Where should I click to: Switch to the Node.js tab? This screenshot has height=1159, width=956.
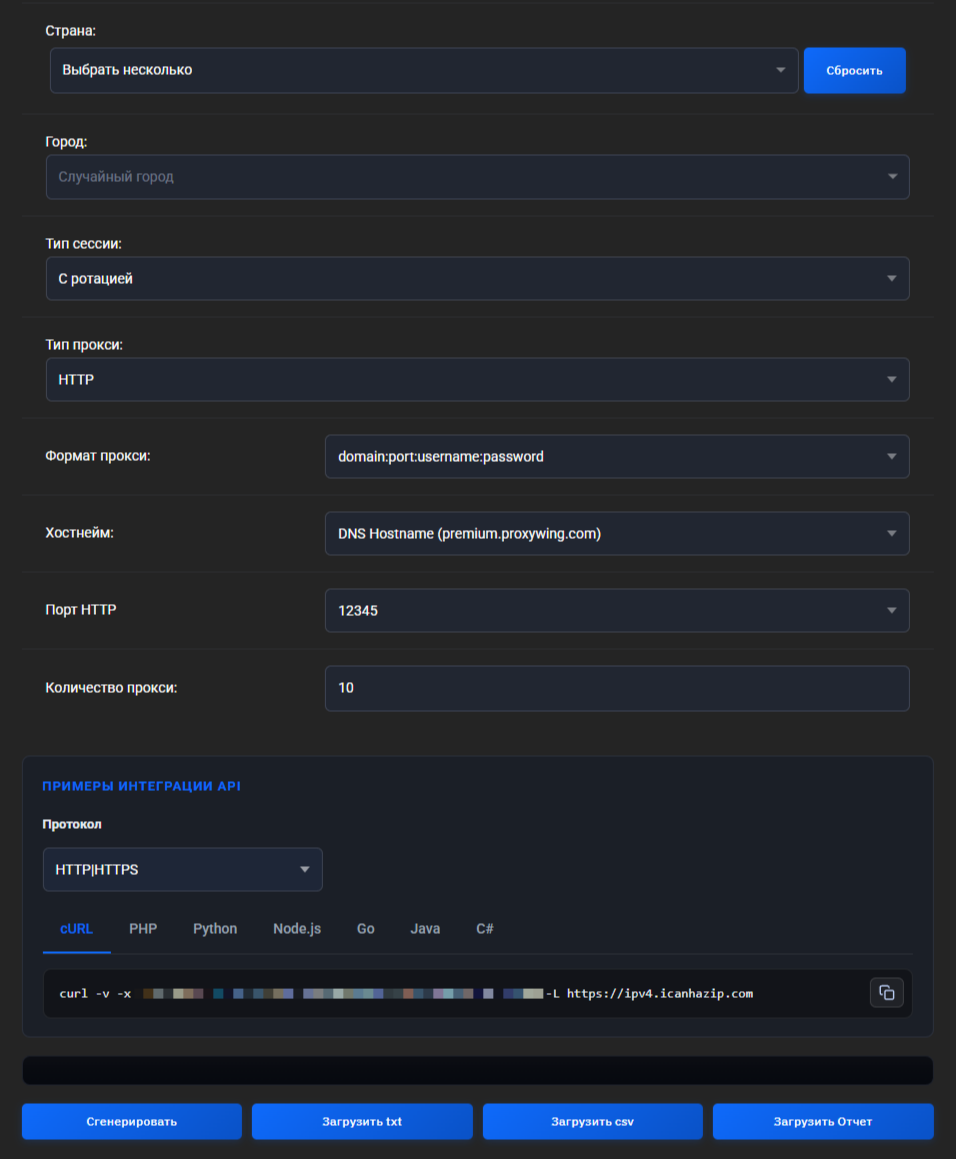click(x=297, y=929)
